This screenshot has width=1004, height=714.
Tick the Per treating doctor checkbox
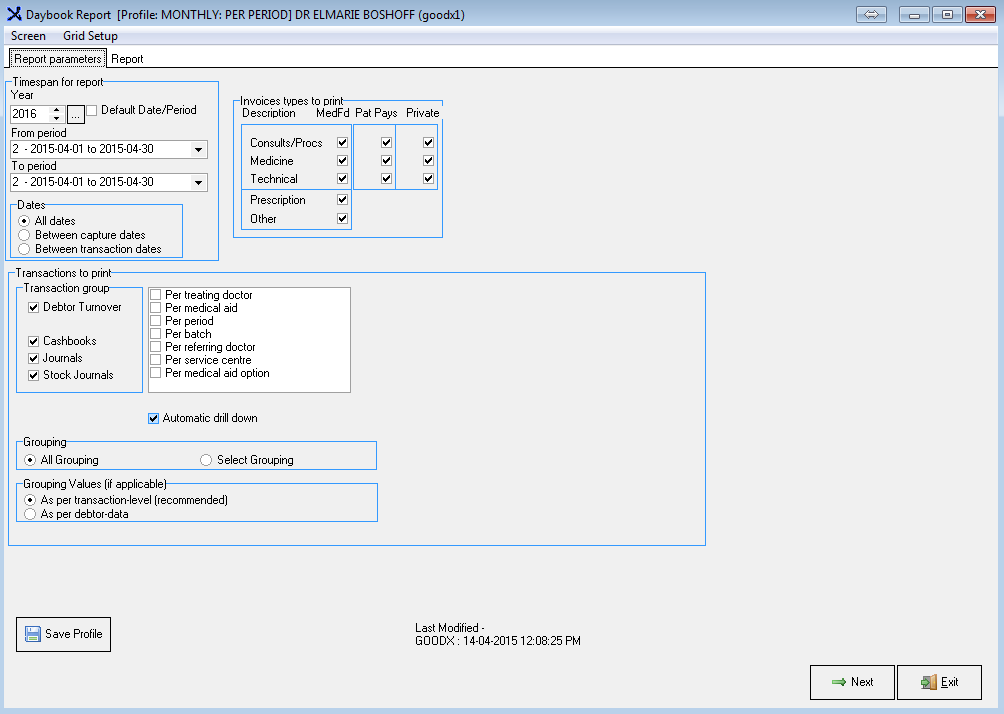click(x=156, y=295)
